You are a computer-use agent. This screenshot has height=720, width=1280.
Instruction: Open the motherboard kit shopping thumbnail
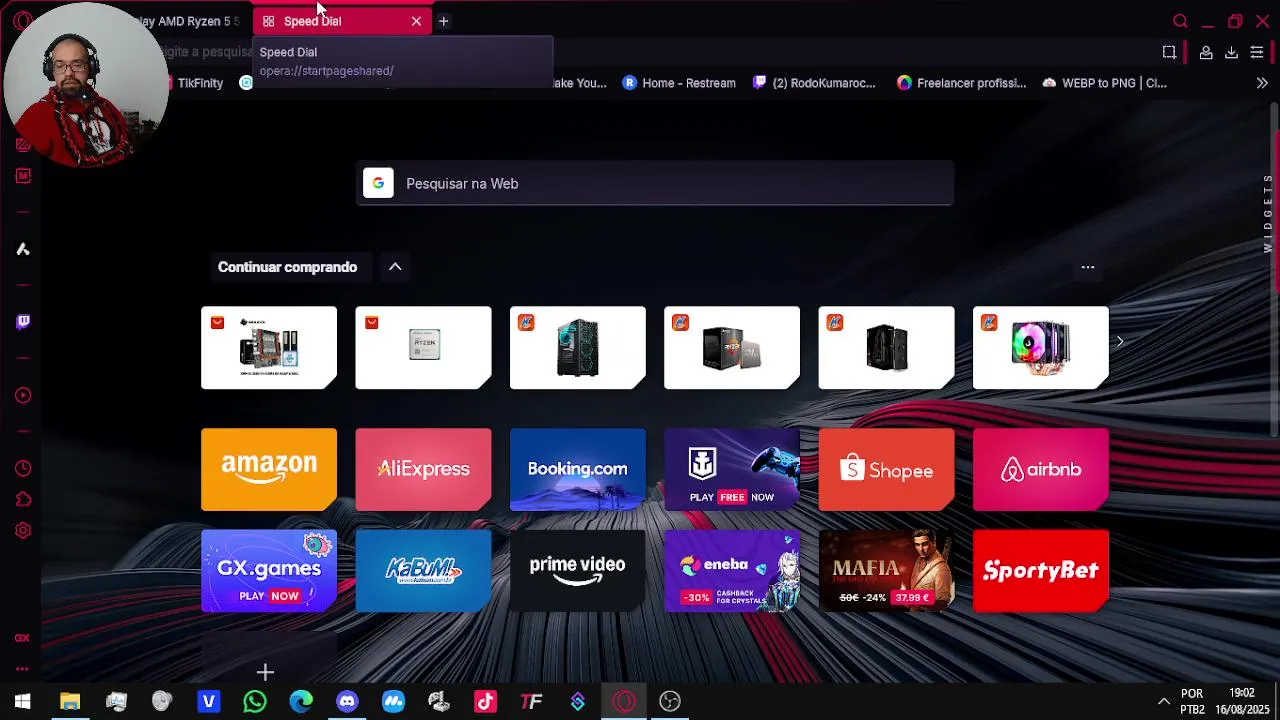pyautogui.click(x=269, y=348)
